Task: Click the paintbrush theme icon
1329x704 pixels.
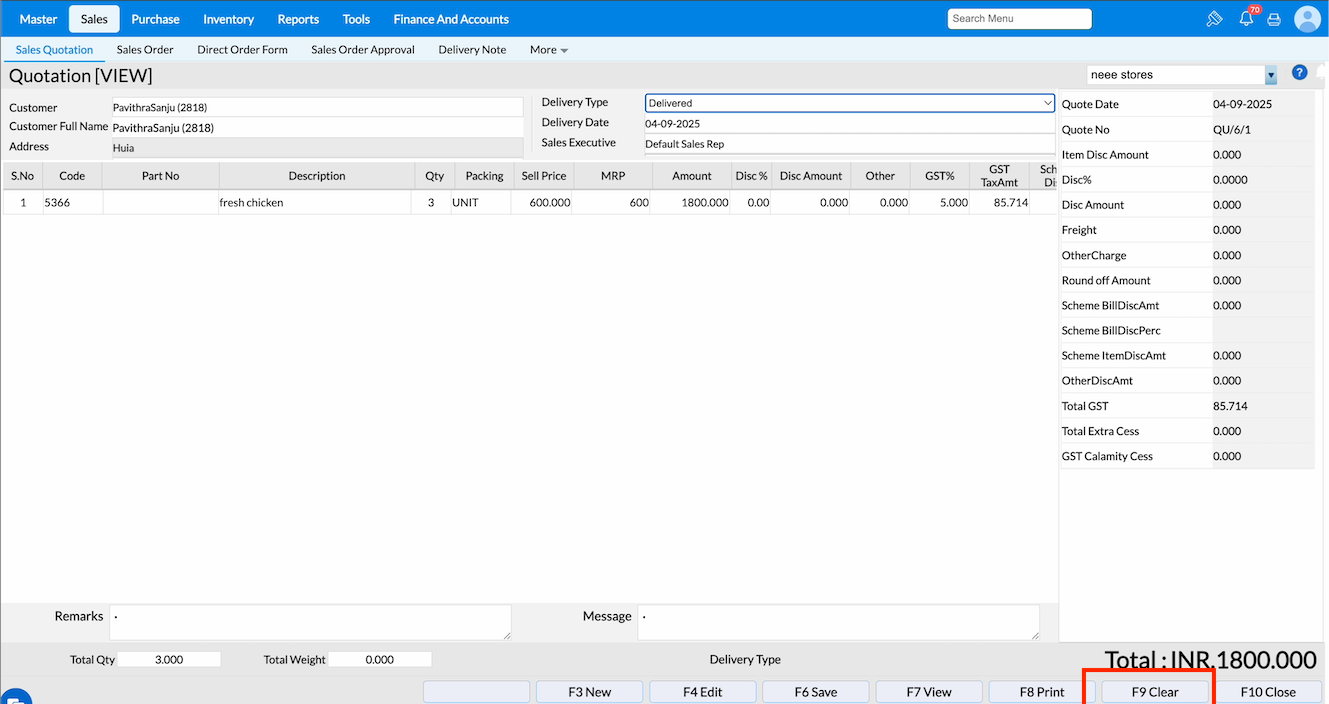Action: 1215,19
